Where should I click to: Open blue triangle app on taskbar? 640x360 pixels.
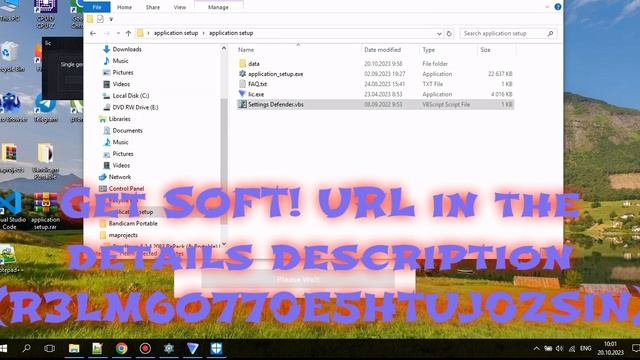192,349
